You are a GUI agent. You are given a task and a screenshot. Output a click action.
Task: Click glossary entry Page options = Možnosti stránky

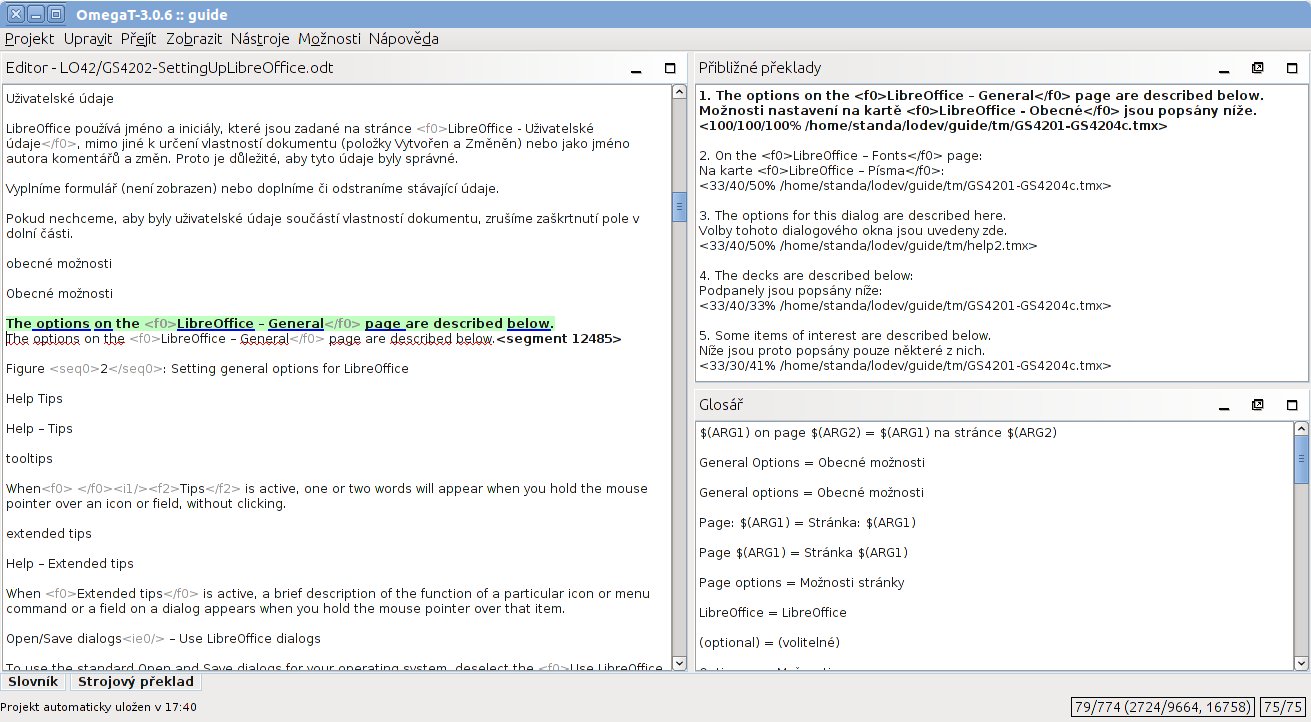point(803,582)
